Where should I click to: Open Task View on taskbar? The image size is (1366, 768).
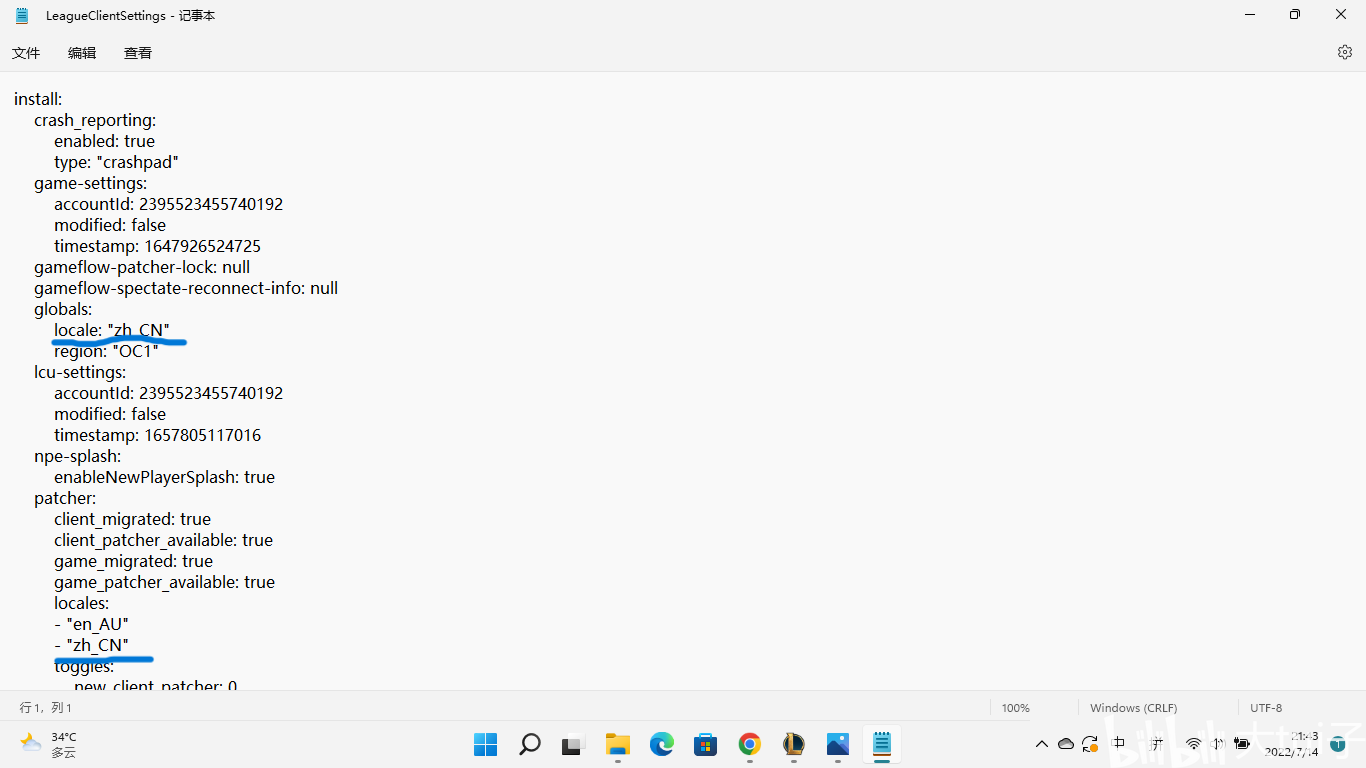point(572,745)
